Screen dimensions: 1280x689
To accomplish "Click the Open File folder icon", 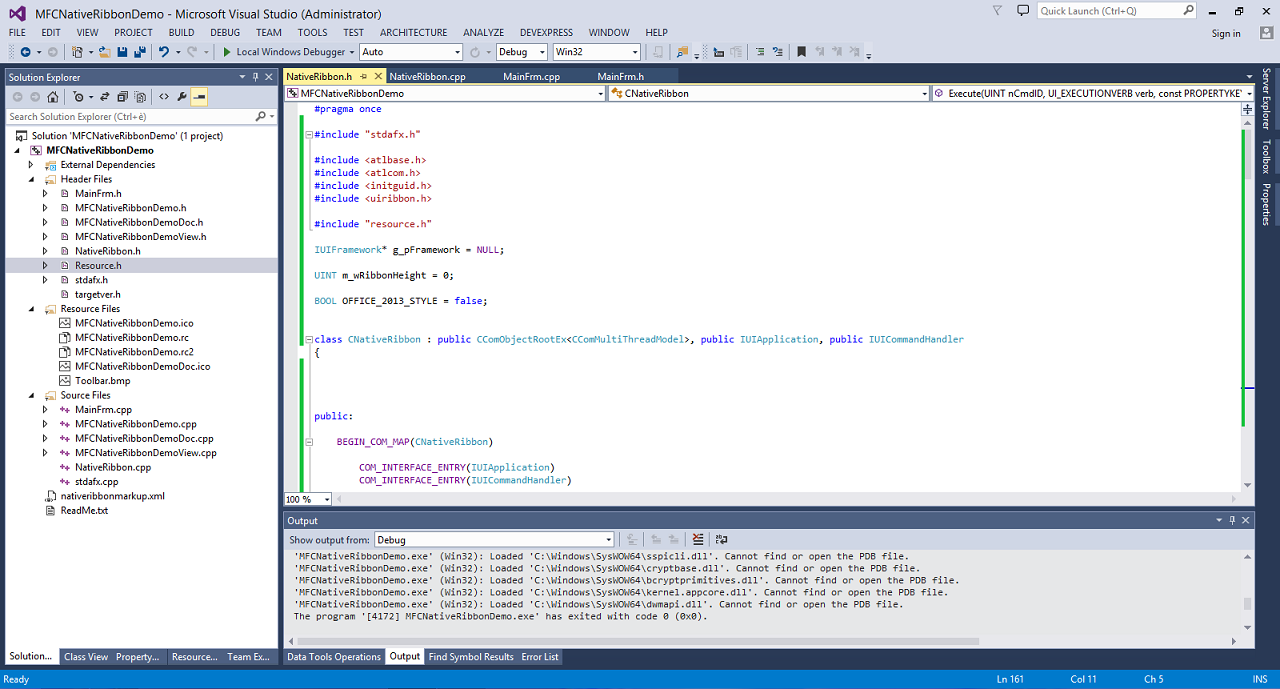I will (x=104, y=52).
